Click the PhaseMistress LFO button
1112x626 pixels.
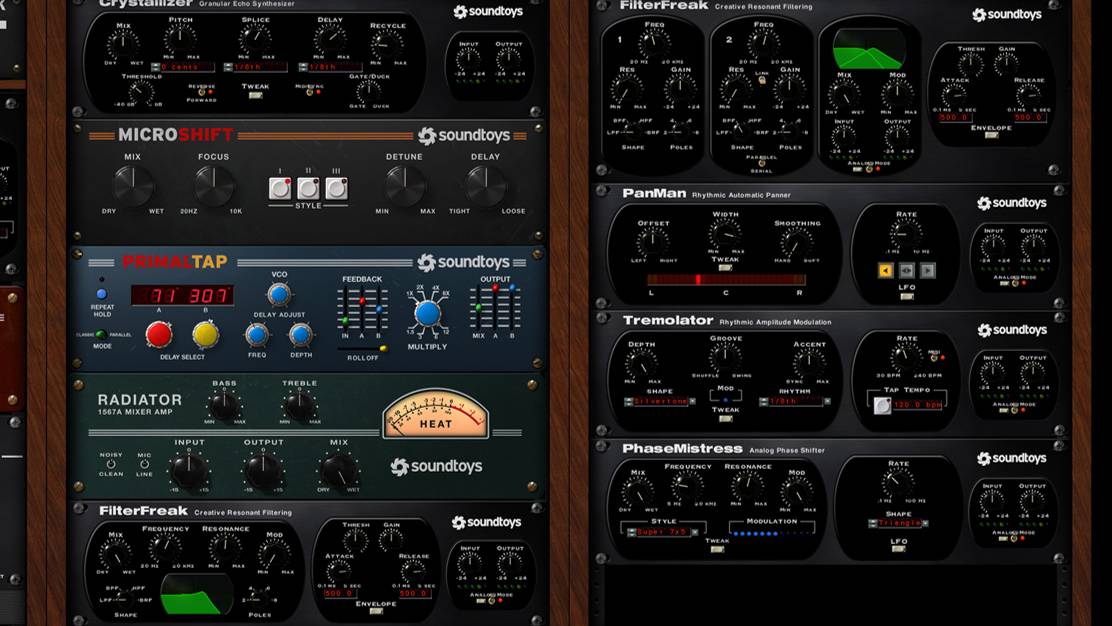[899, 549]
